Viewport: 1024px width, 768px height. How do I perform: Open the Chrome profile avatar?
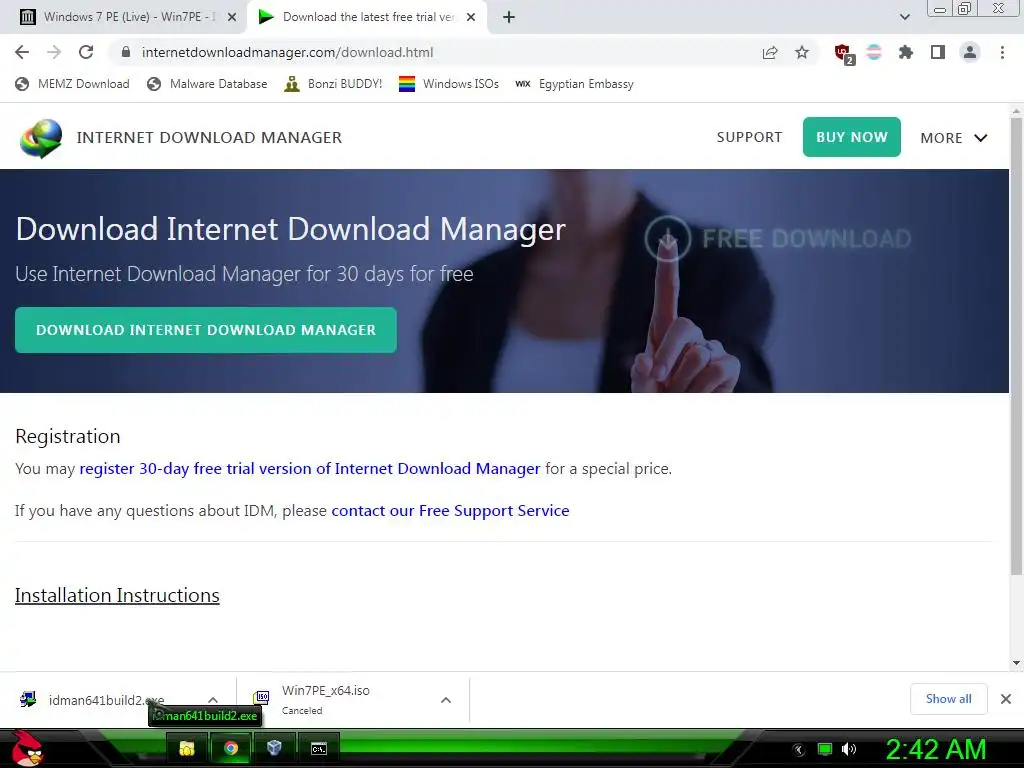tap(970, 52)
